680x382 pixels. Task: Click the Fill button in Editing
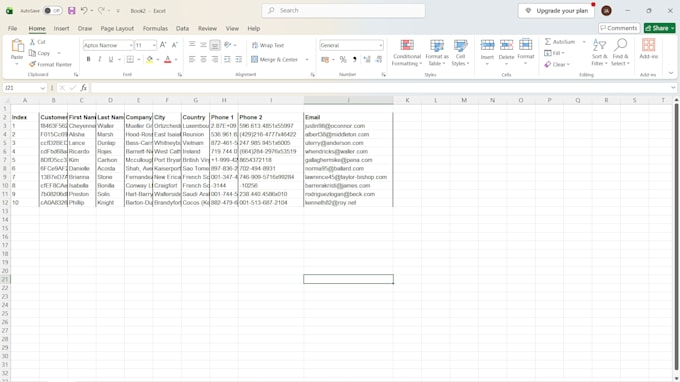[554, 53]
